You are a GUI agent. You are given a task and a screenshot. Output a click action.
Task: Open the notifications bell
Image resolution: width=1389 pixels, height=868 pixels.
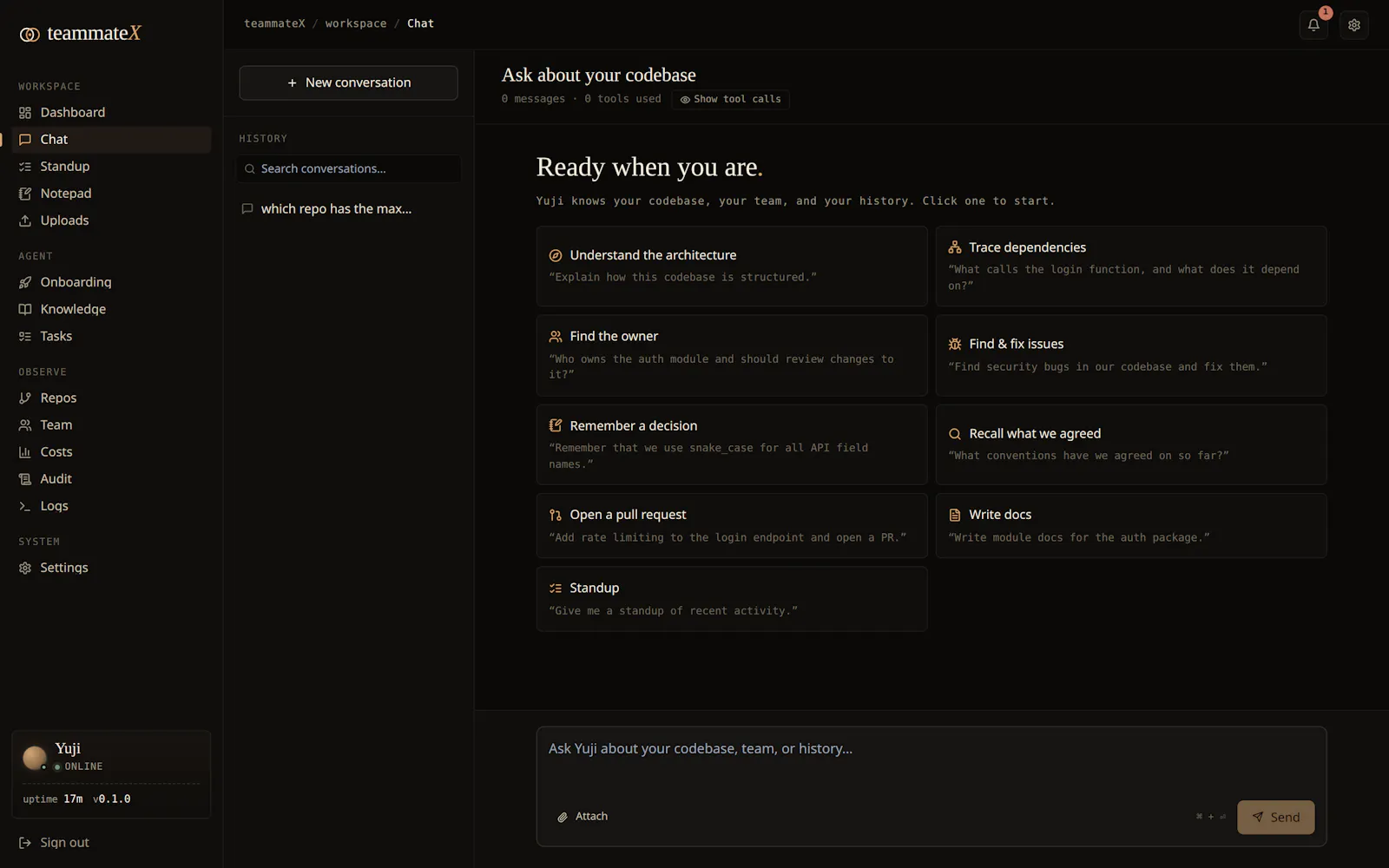tap(1313, 25)
